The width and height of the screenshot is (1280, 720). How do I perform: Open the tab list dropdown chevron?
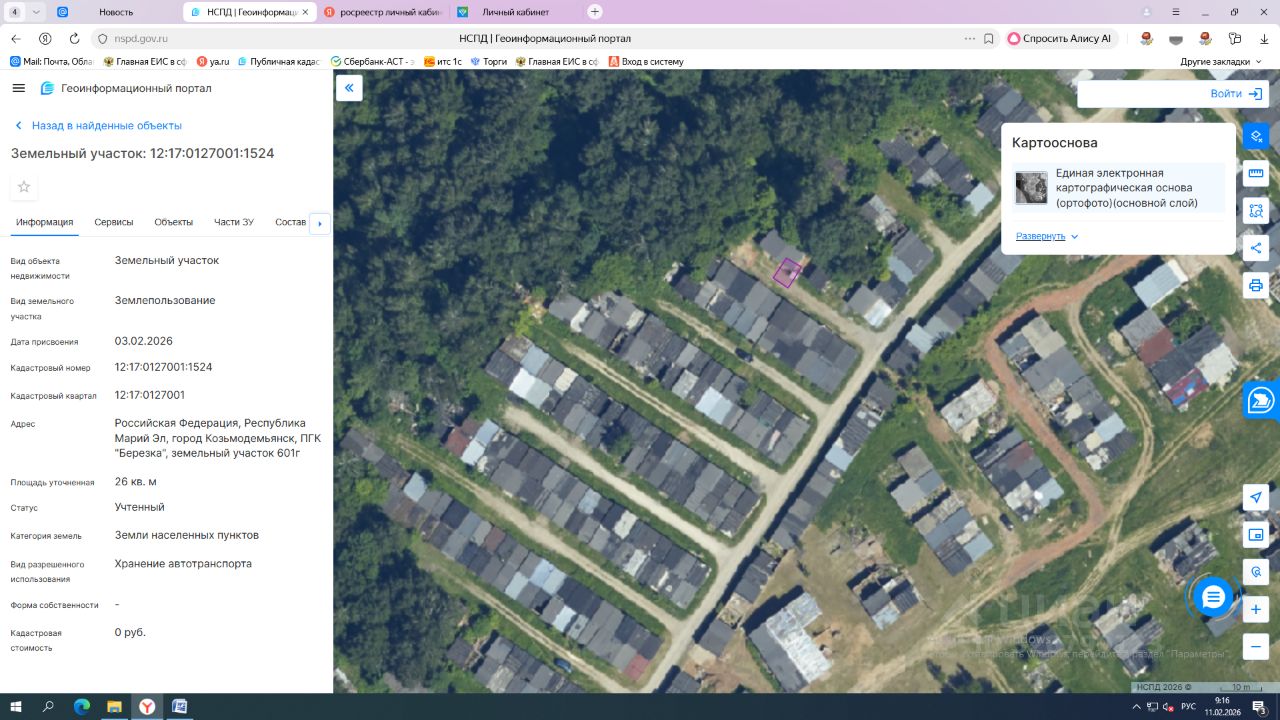[x=37, y=12]
